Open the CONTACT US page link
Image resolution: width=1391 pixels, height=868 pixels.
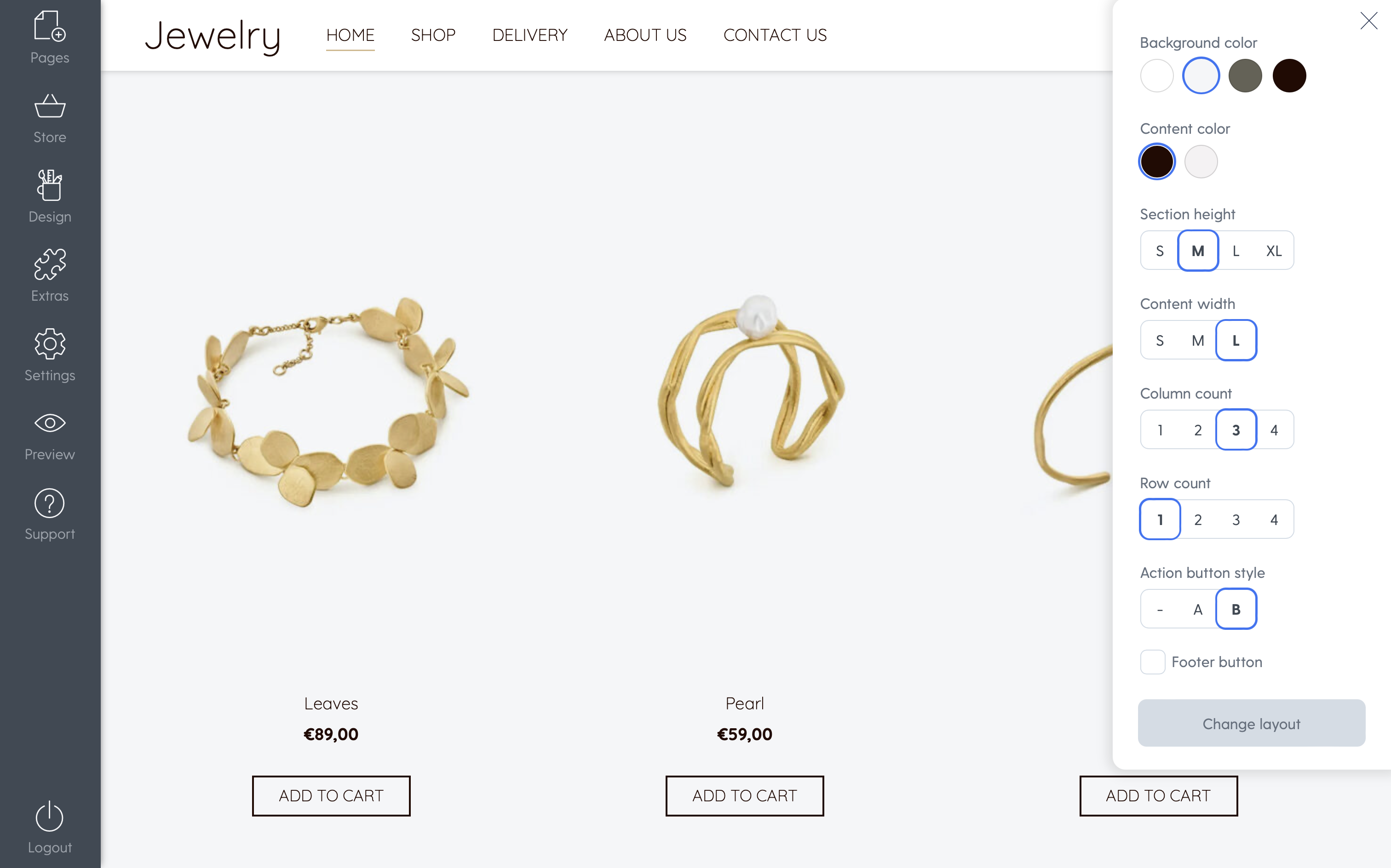(775, 35)
